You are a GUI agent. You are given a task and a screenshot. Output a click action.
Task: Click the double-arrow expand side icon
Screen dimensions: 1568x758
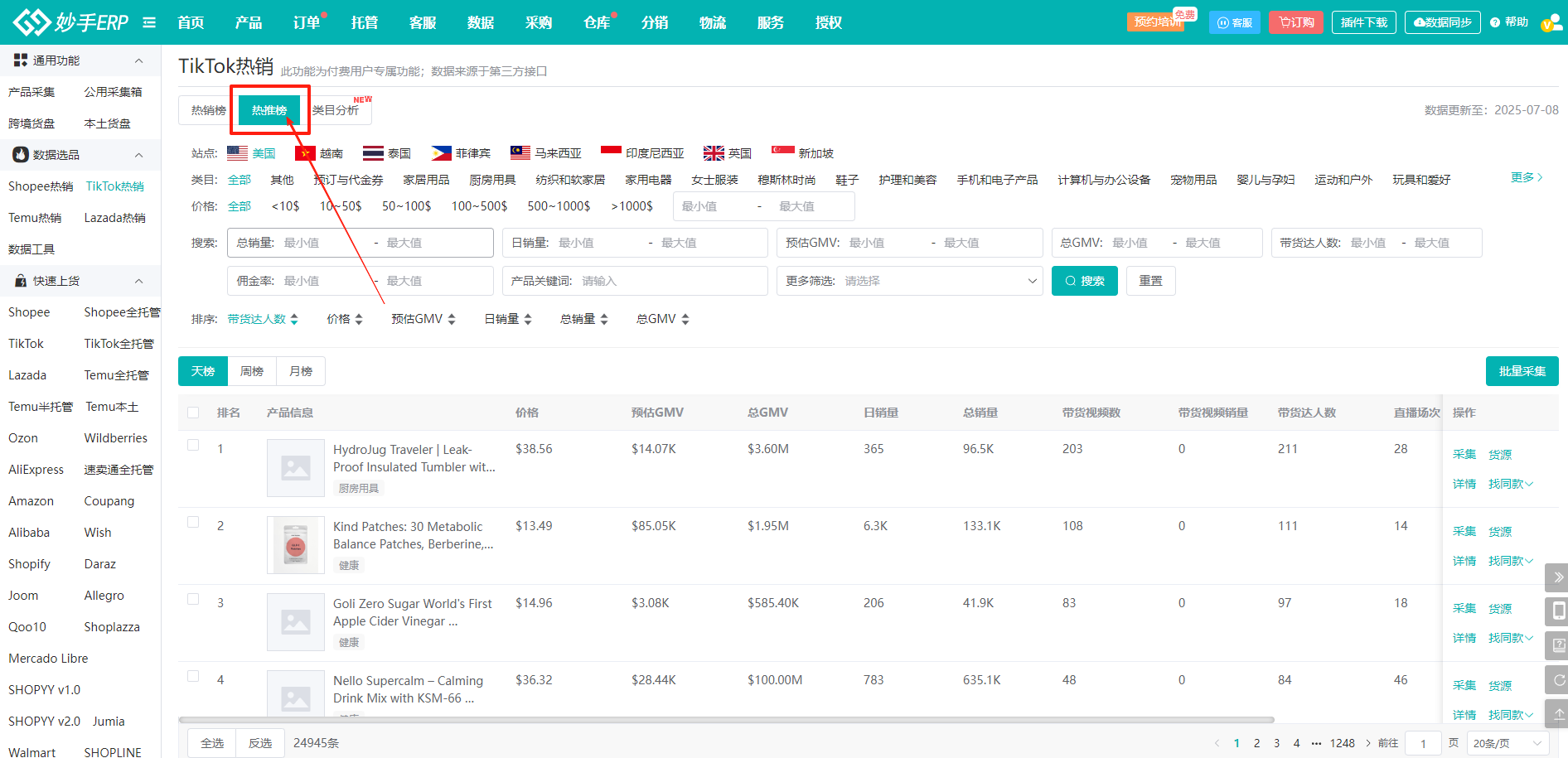(1558, 577)
